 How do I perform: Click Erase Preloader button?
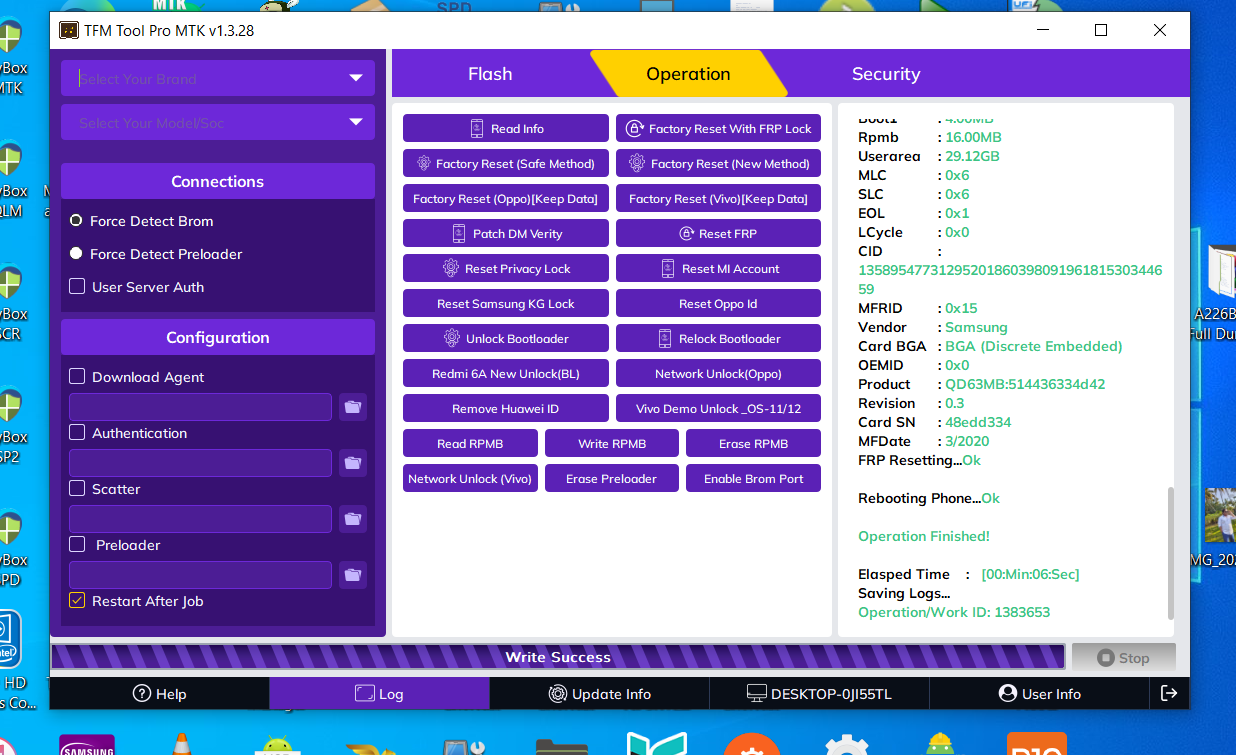coord(612,479)
